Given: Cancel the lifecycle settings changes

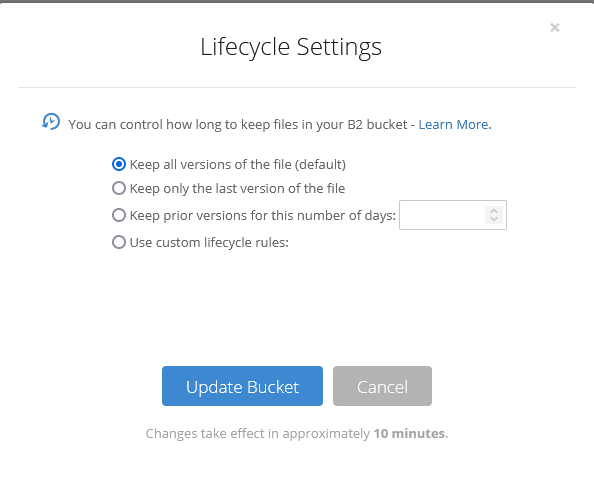Looking at the screenshot, I should pos(382,386).
